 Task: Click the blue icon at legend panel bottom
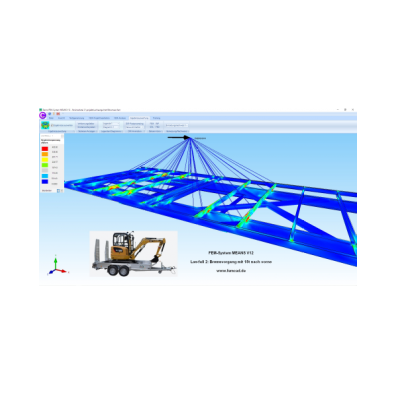pos(58,191)
